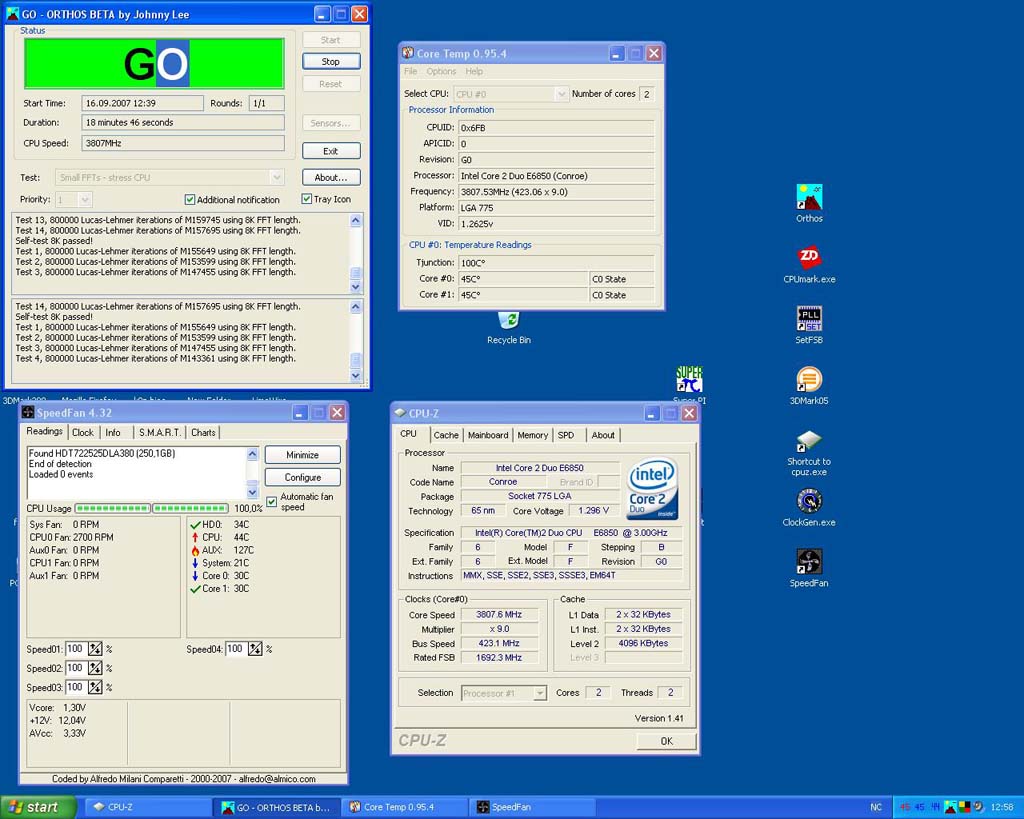The height and width of the screenshot is (819, 1024).
Task: Click the SpeedFan title bar icon
Action: coord(27,412)
